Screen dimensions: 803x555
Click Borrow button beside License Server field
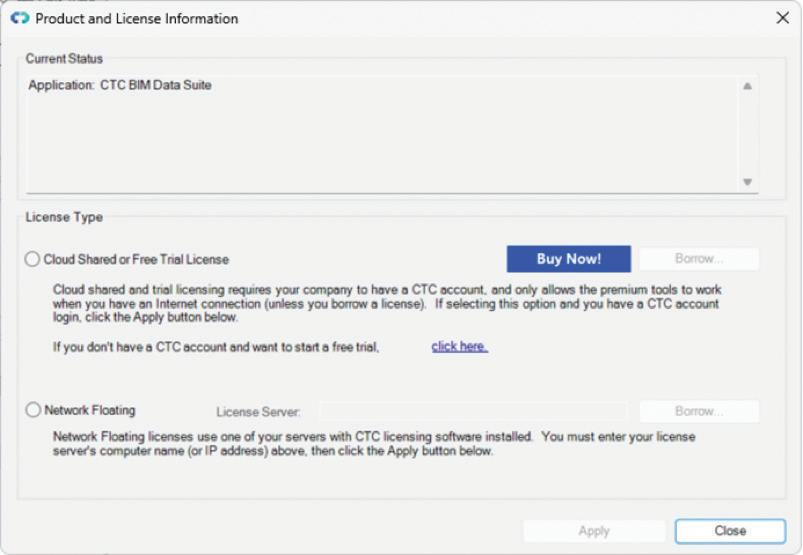(699, 411)
